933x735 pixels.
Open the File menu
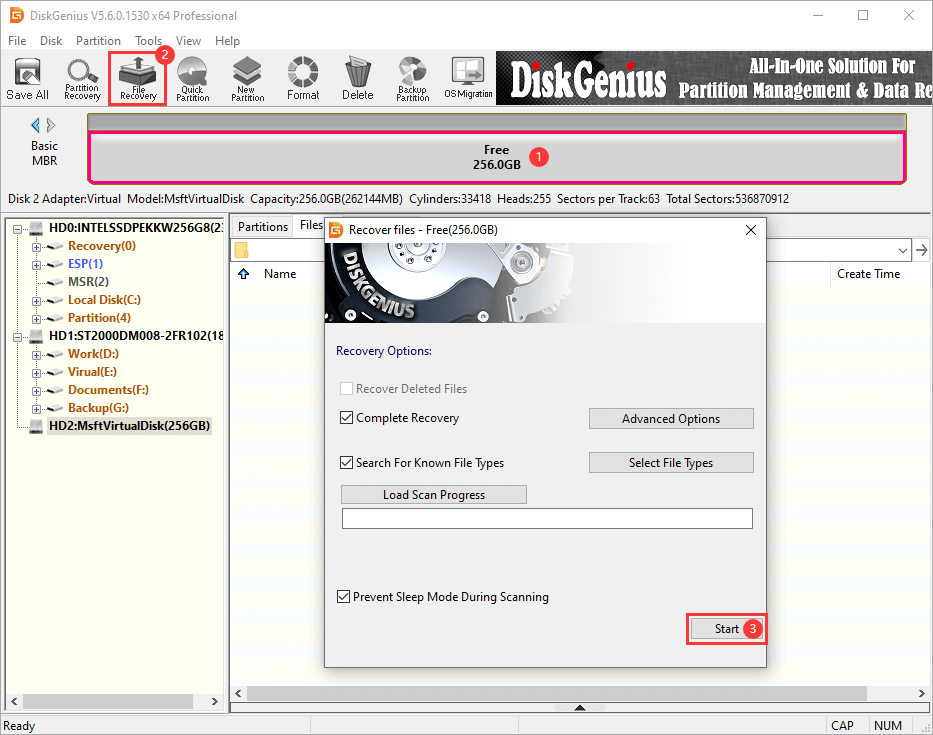(x=17, y=40)
